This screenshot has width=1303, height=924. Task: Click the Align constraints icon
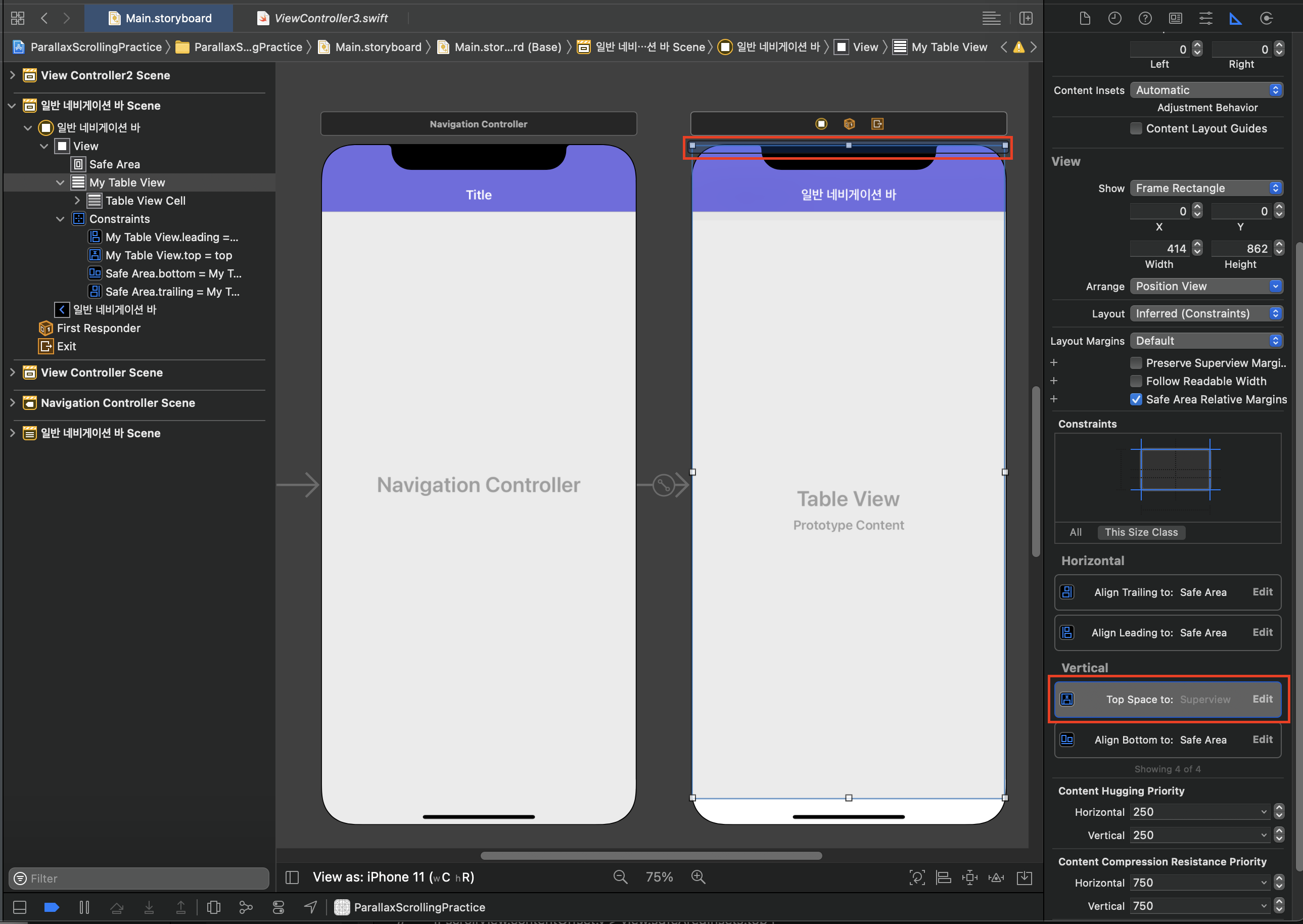(943, 877)
